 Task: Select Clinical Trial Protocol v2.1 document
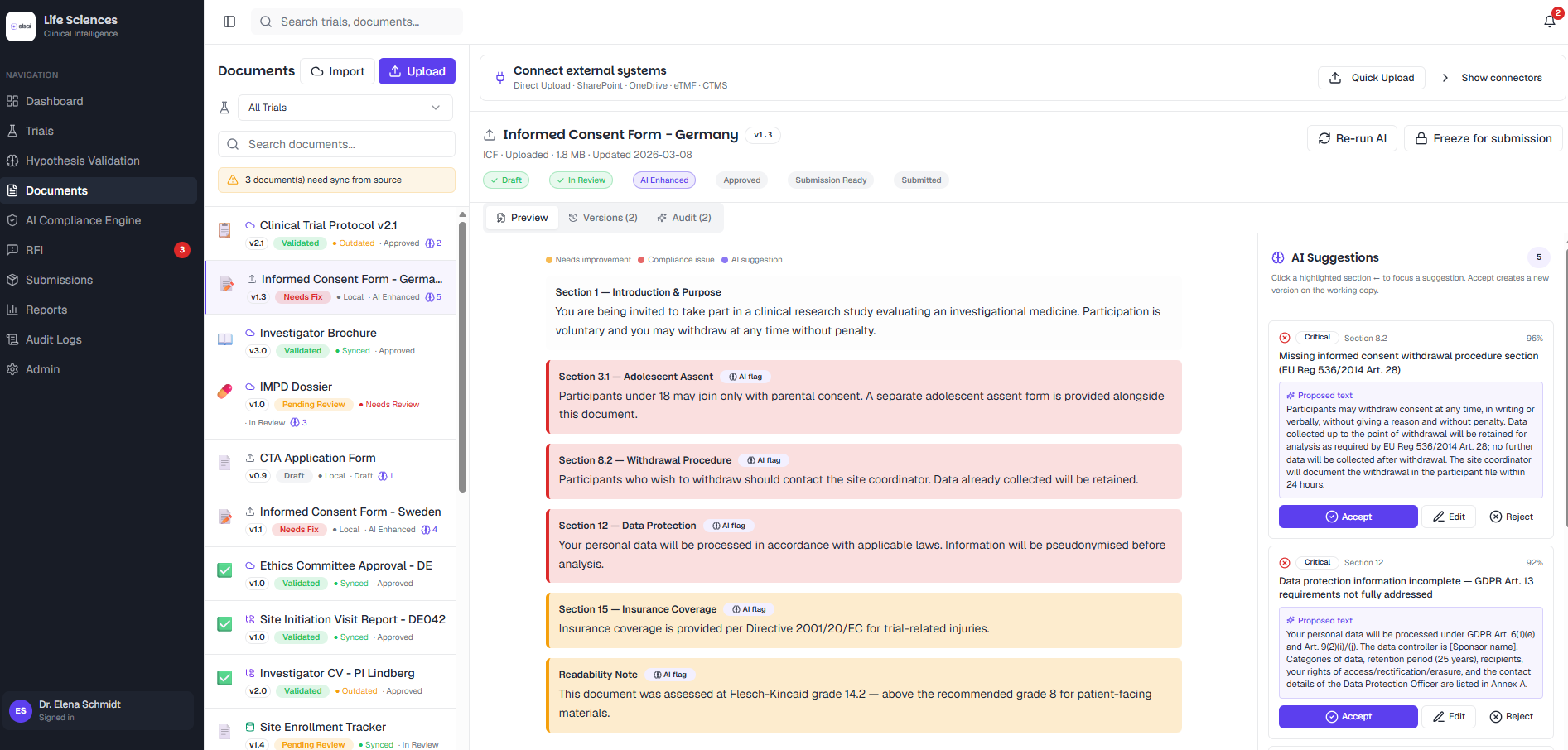pos(330,233)
